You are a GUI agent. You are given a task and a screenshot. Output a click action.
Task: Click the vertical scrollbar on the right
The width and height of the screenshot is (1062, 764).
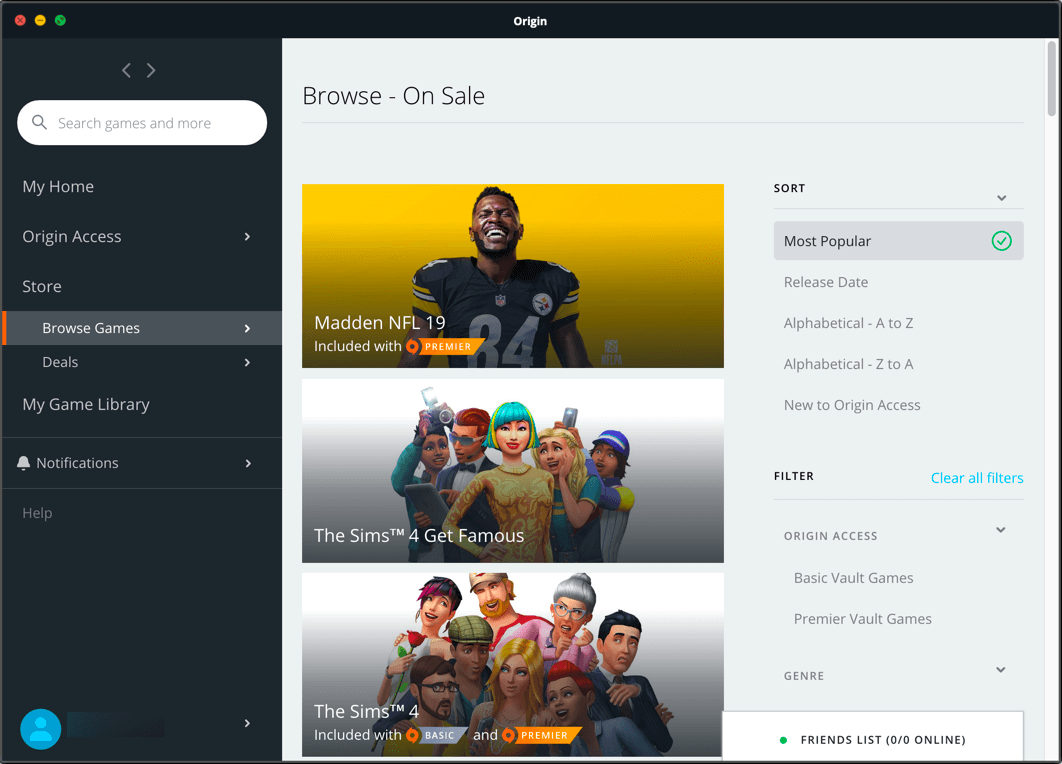[x=1051, y=80]
